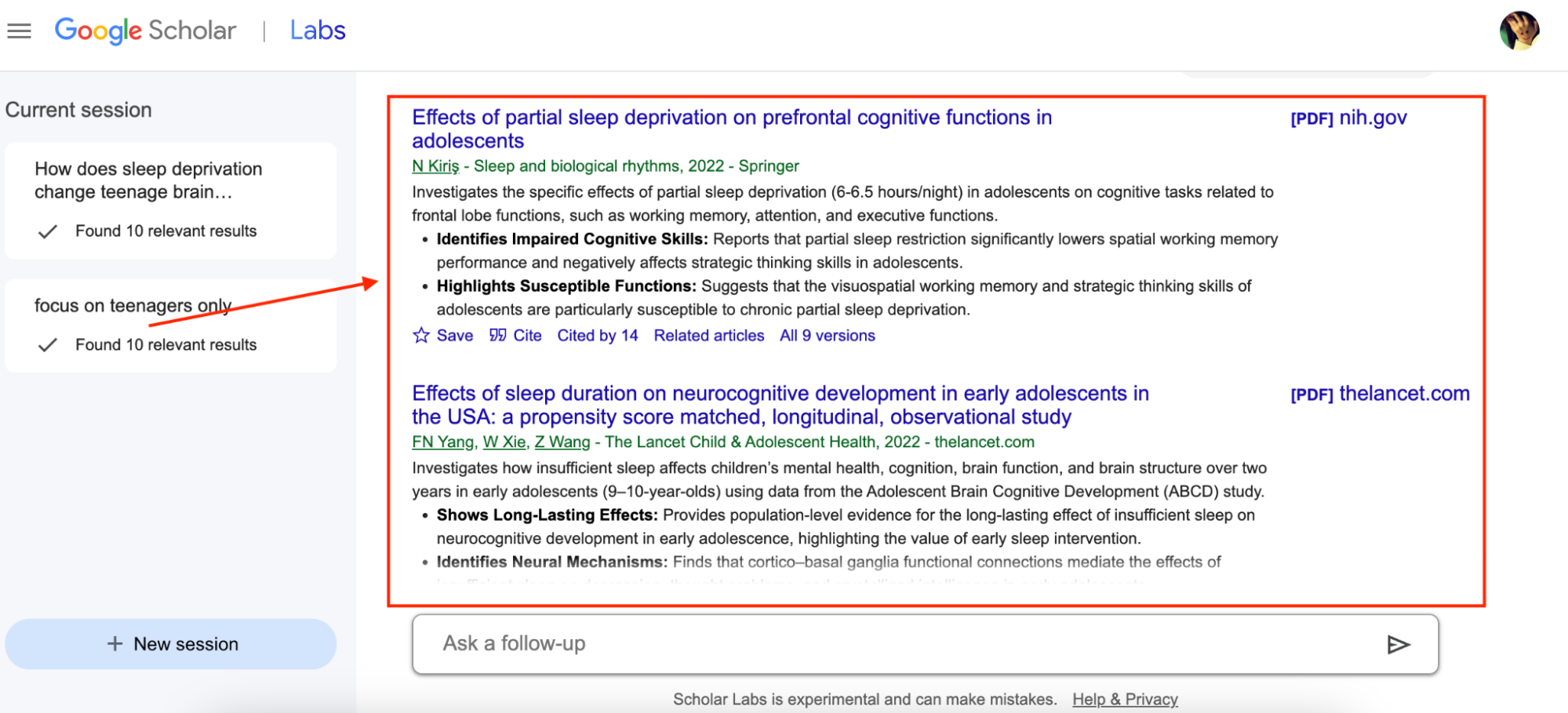Click the Cite quotation mark icon

(x=497, y=336)
